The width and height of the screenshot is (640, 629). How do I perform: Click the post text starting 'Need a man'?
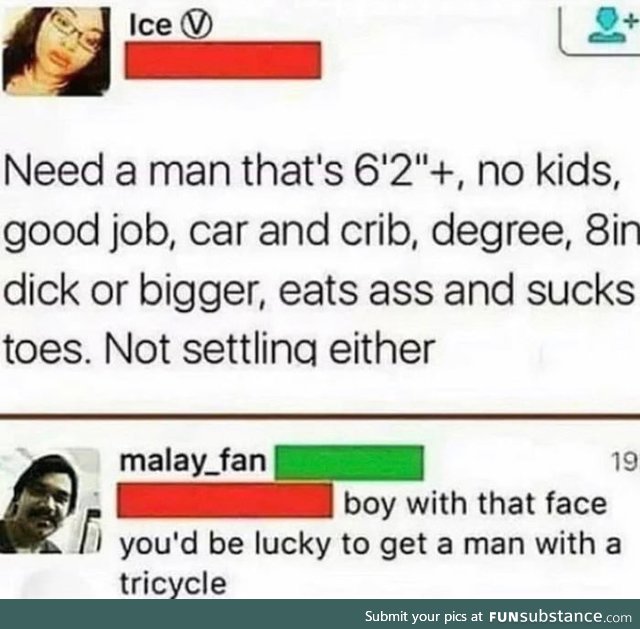320,261
